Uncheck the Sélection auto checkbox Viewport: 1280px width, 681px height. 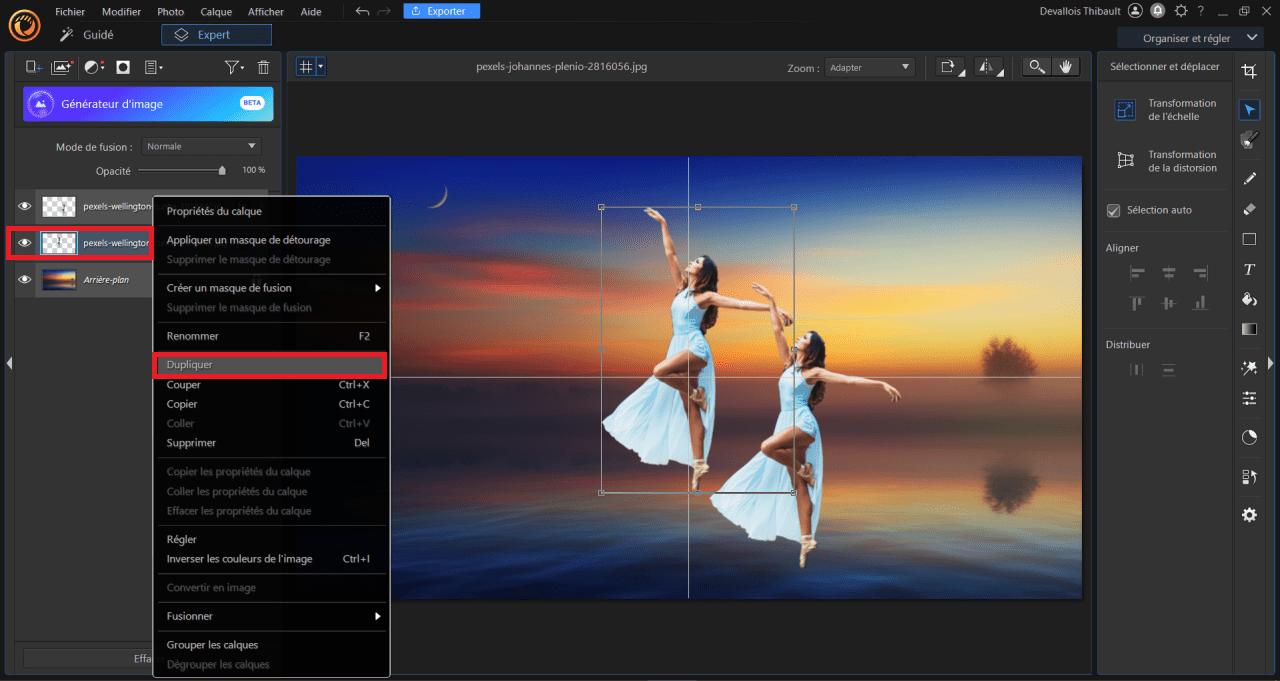click(1113, 210)
